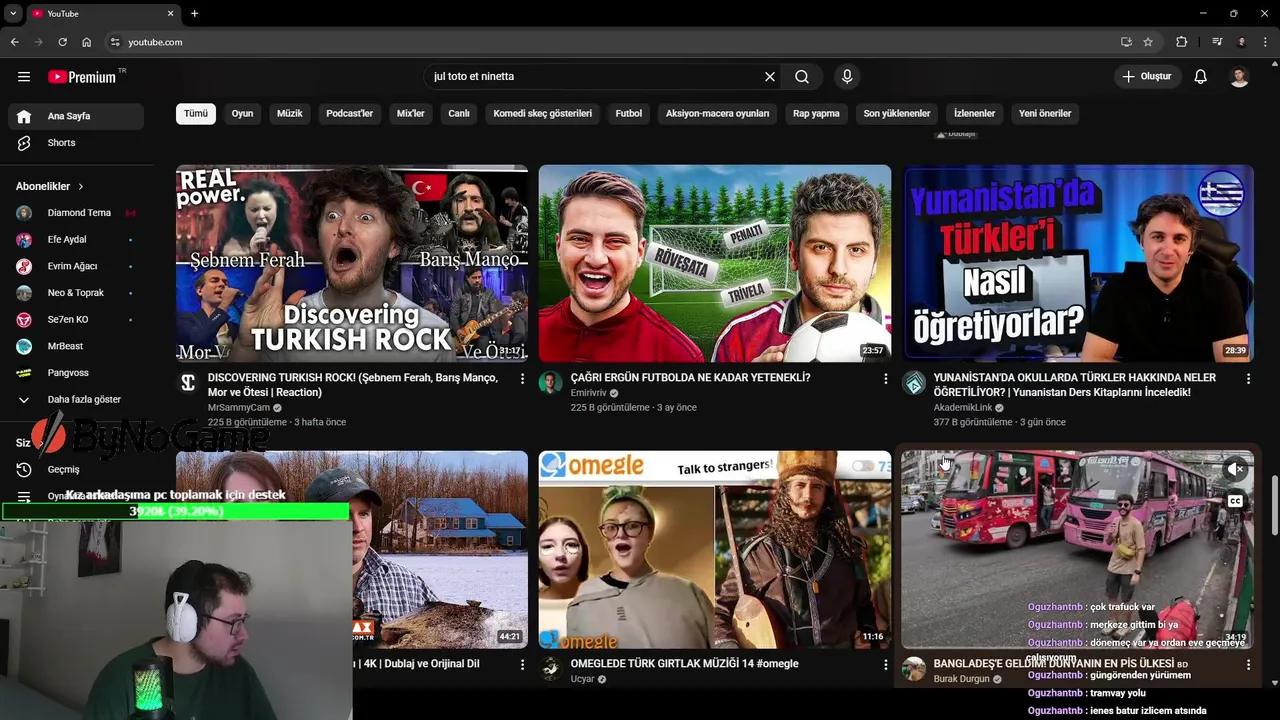
Task: Click the YouTube Premium logo
Action: [x=82, y=77]
